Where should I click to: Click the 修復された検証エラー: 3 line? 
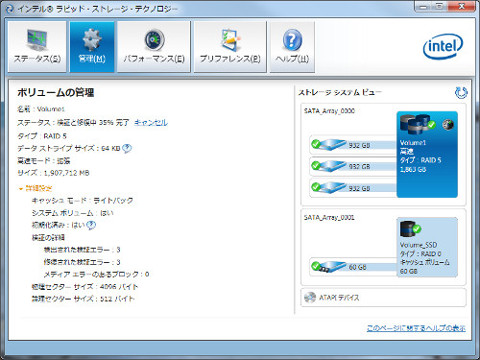point(82,262)
